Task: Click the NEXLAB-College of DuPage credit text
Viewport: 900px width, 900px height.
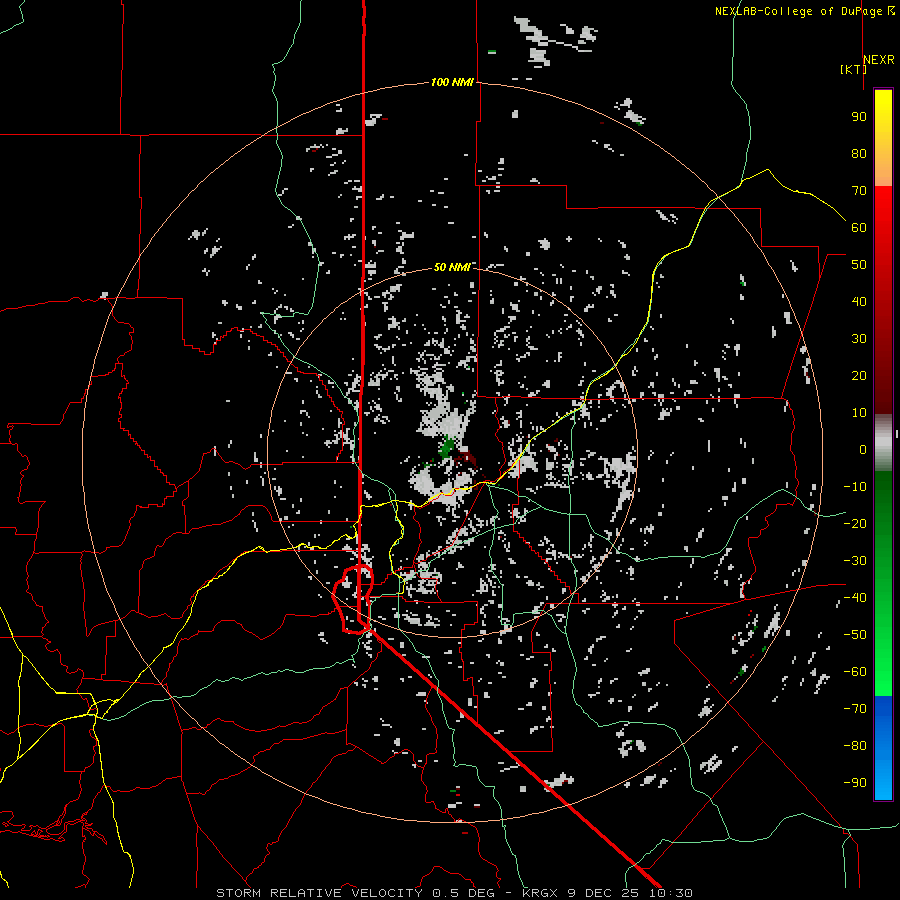Action: click(804, 11)
